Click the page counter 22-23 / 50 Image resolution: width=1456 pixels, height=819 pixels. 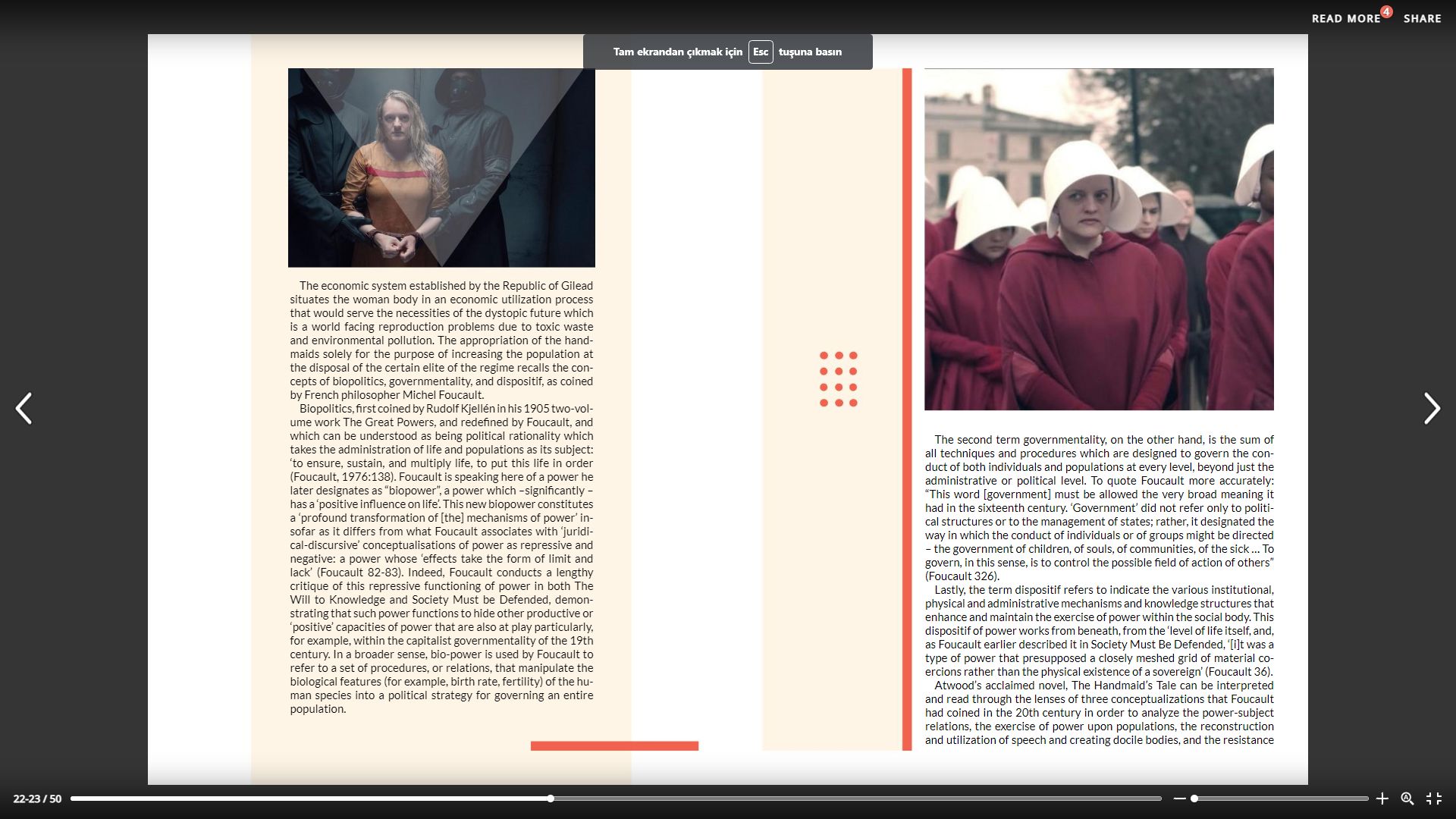click(x=37, y=799)
